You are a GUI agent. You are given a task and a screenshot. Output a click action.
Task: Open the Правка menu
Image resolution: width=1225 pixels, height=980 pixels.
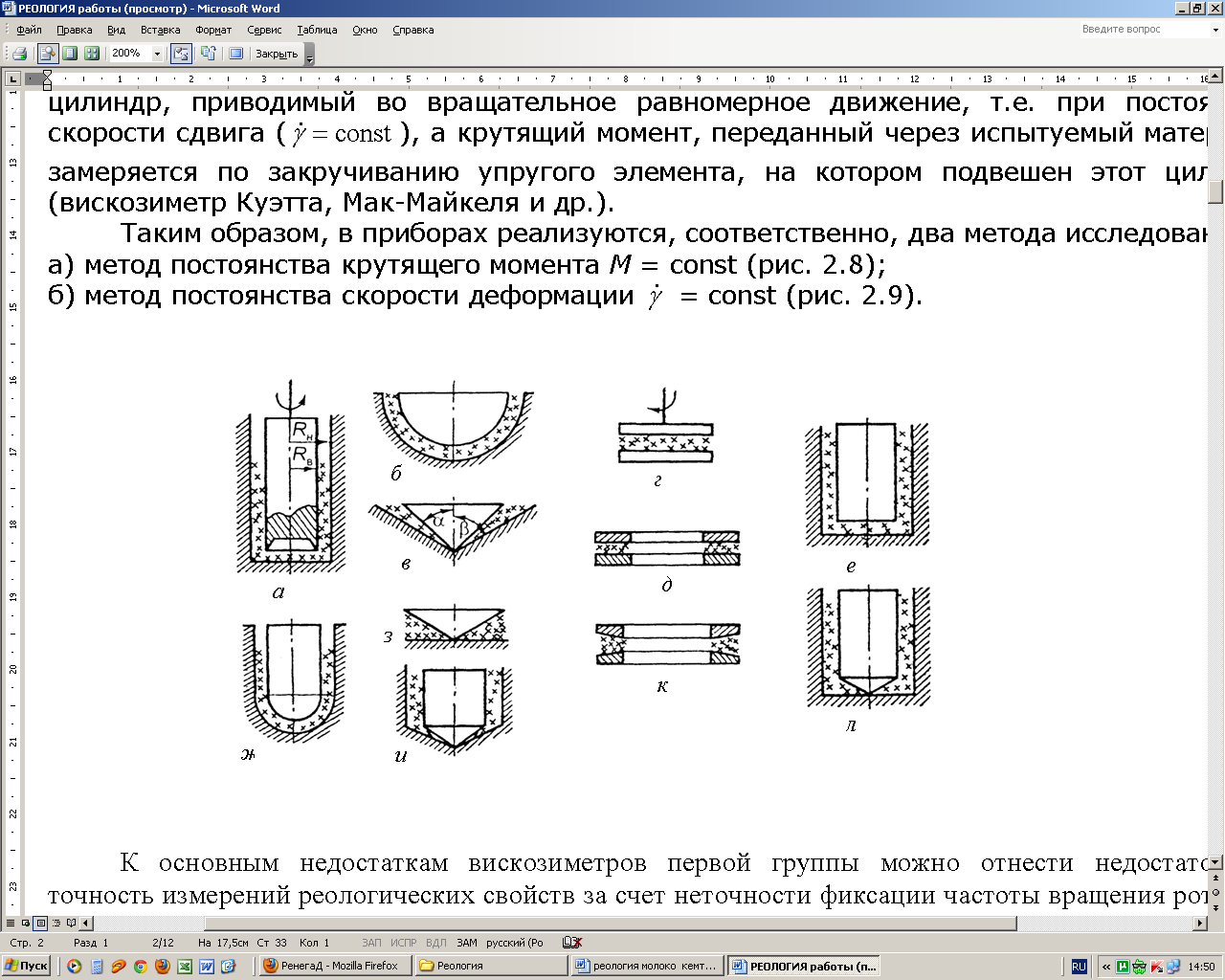75,30
